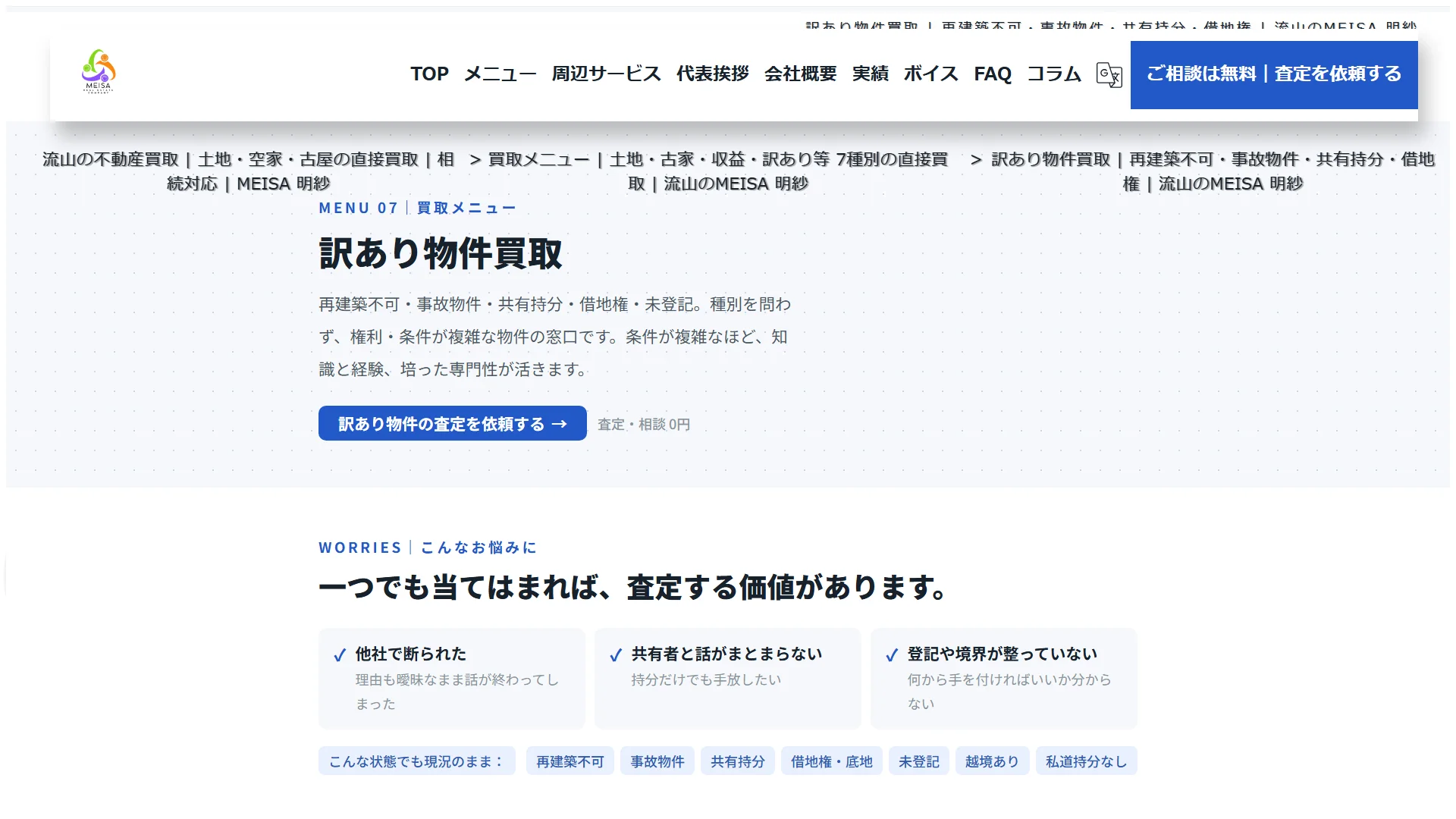Image resolution: width=1456 pixels, height=819 pixels.
Task: Click the 再建築不可 tag chip
Action: point(570,761)
